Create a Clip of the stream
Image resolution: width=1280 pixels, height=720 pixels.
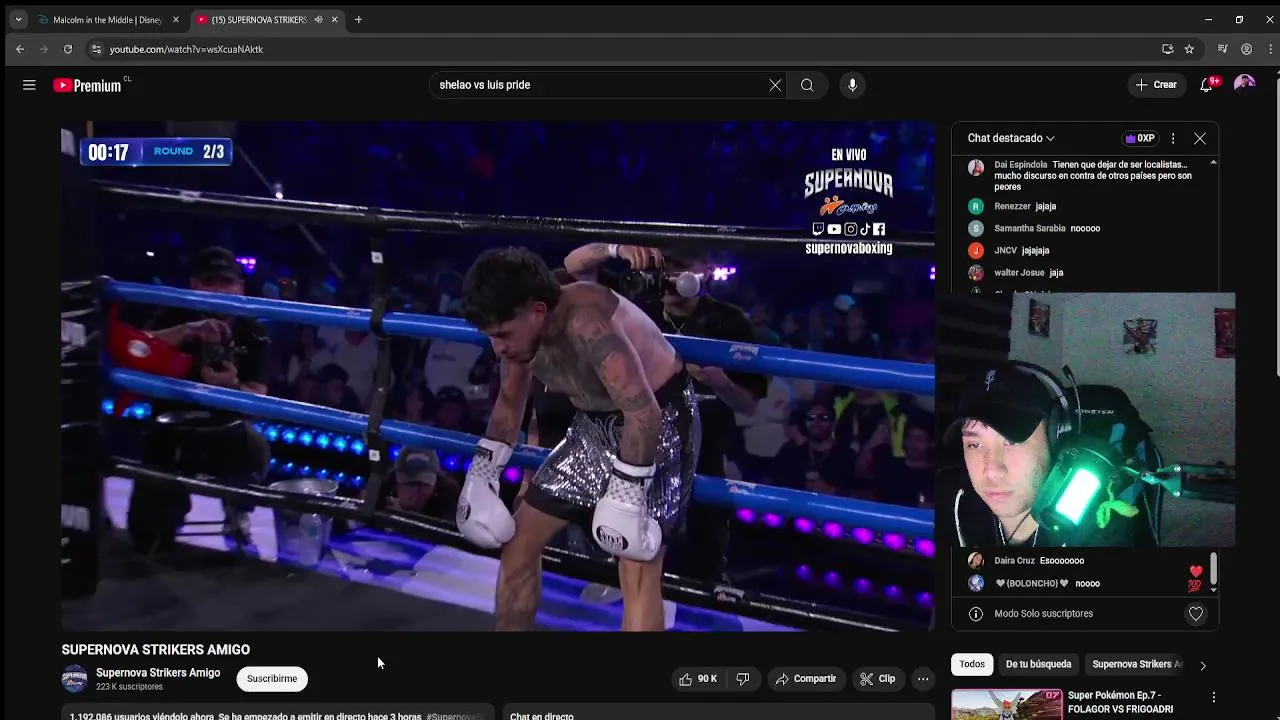[x=878, y=679]
